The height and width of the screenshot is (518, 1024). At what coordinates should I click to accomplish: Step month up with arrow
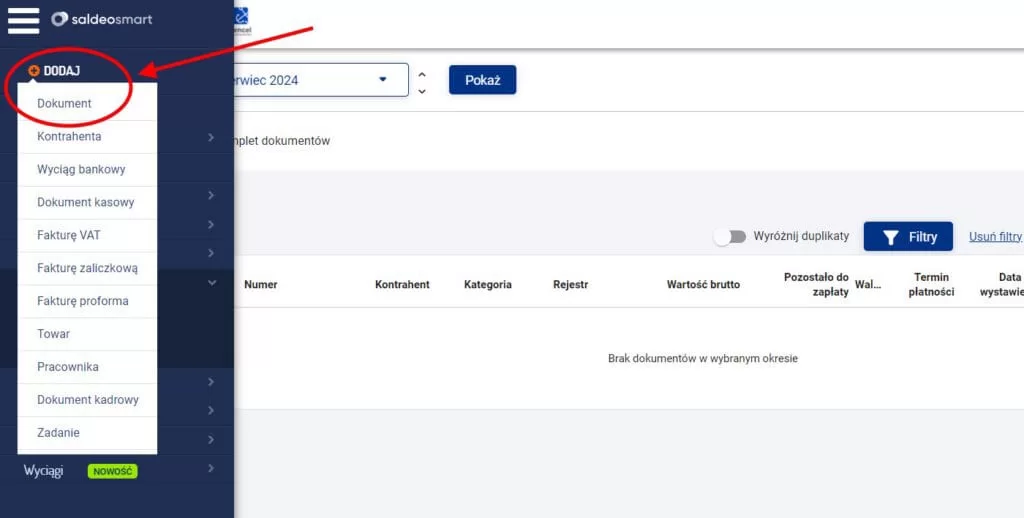point(422,73)
